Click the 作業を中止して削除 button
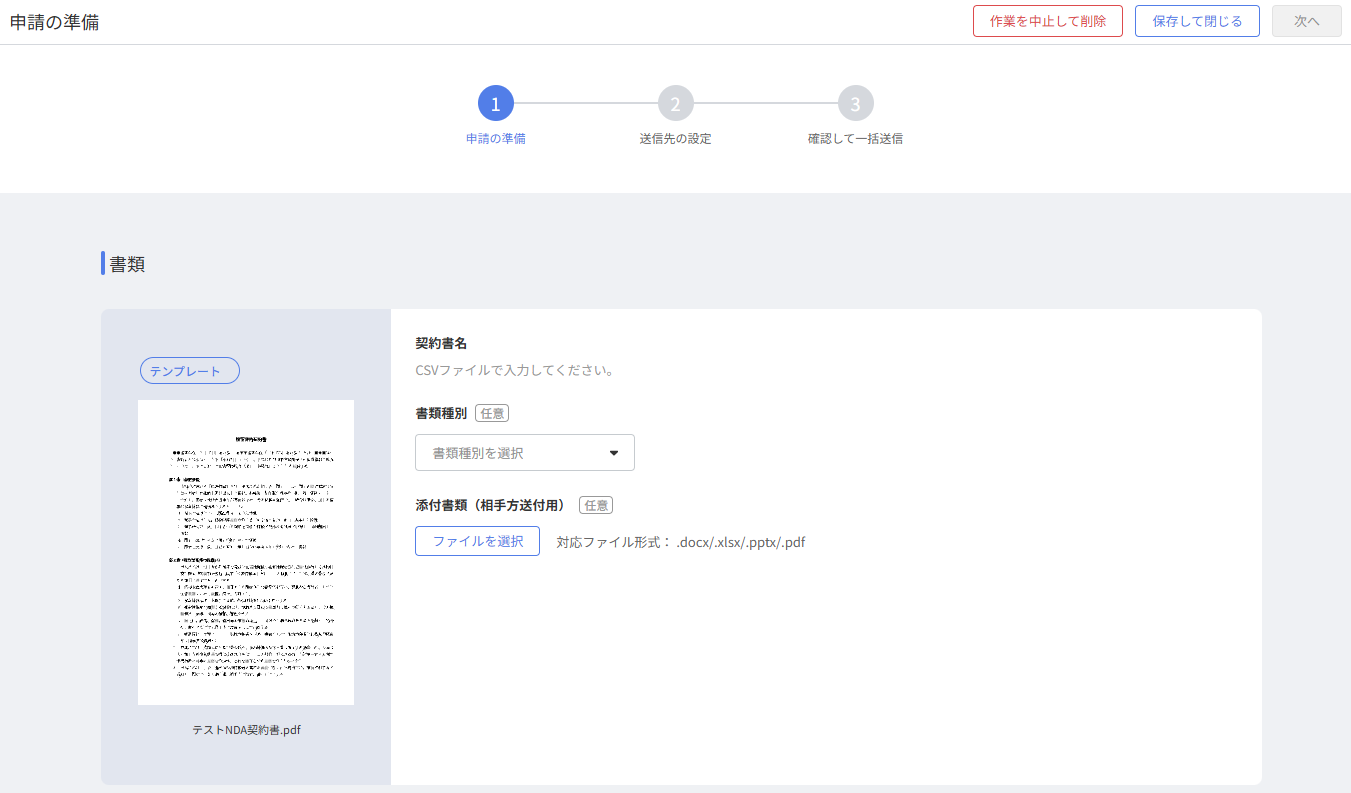This screenshot has height=793, width=1351. (1047, 21)
